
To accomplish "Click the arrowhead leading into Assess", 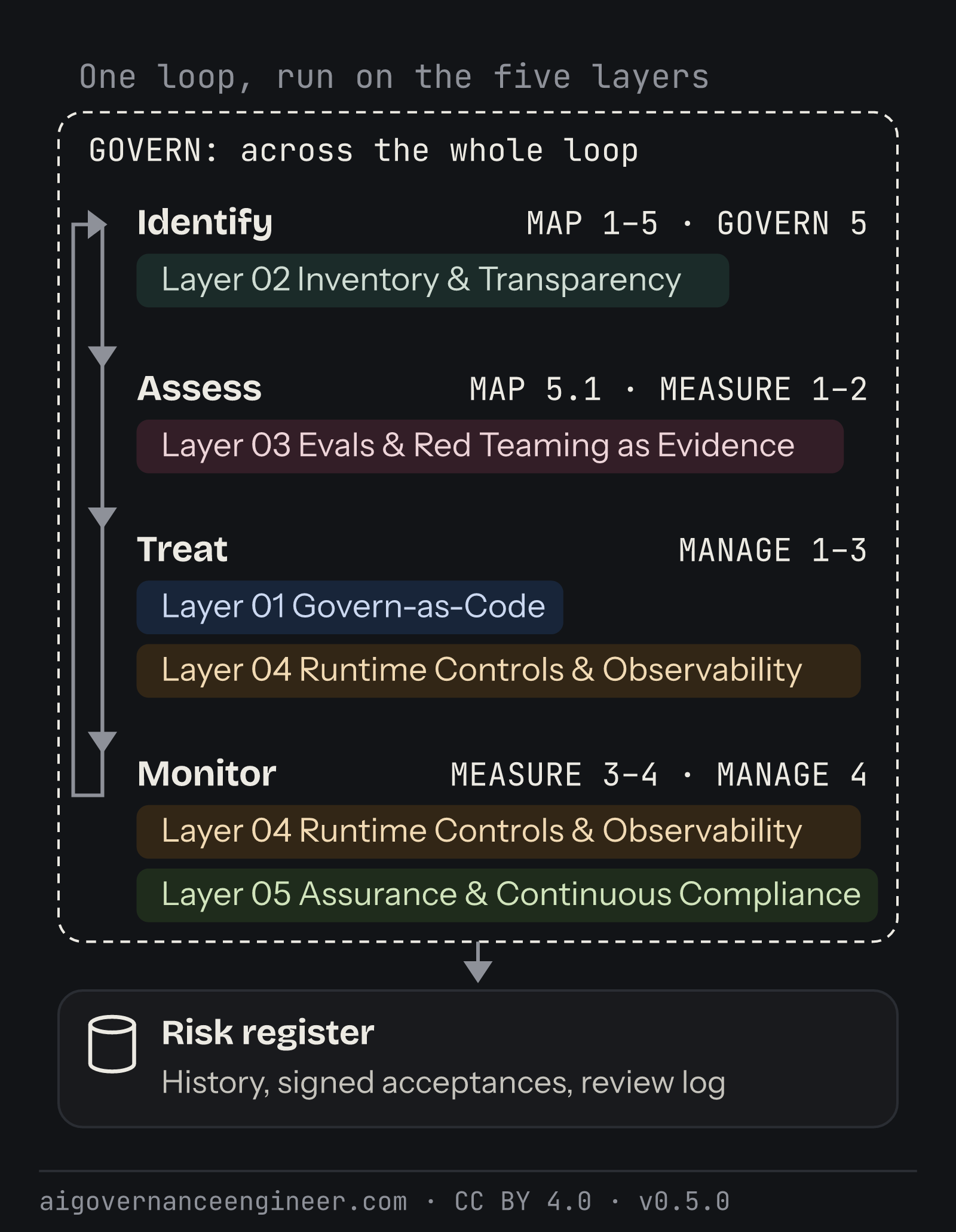I will [x=102, y=356].
